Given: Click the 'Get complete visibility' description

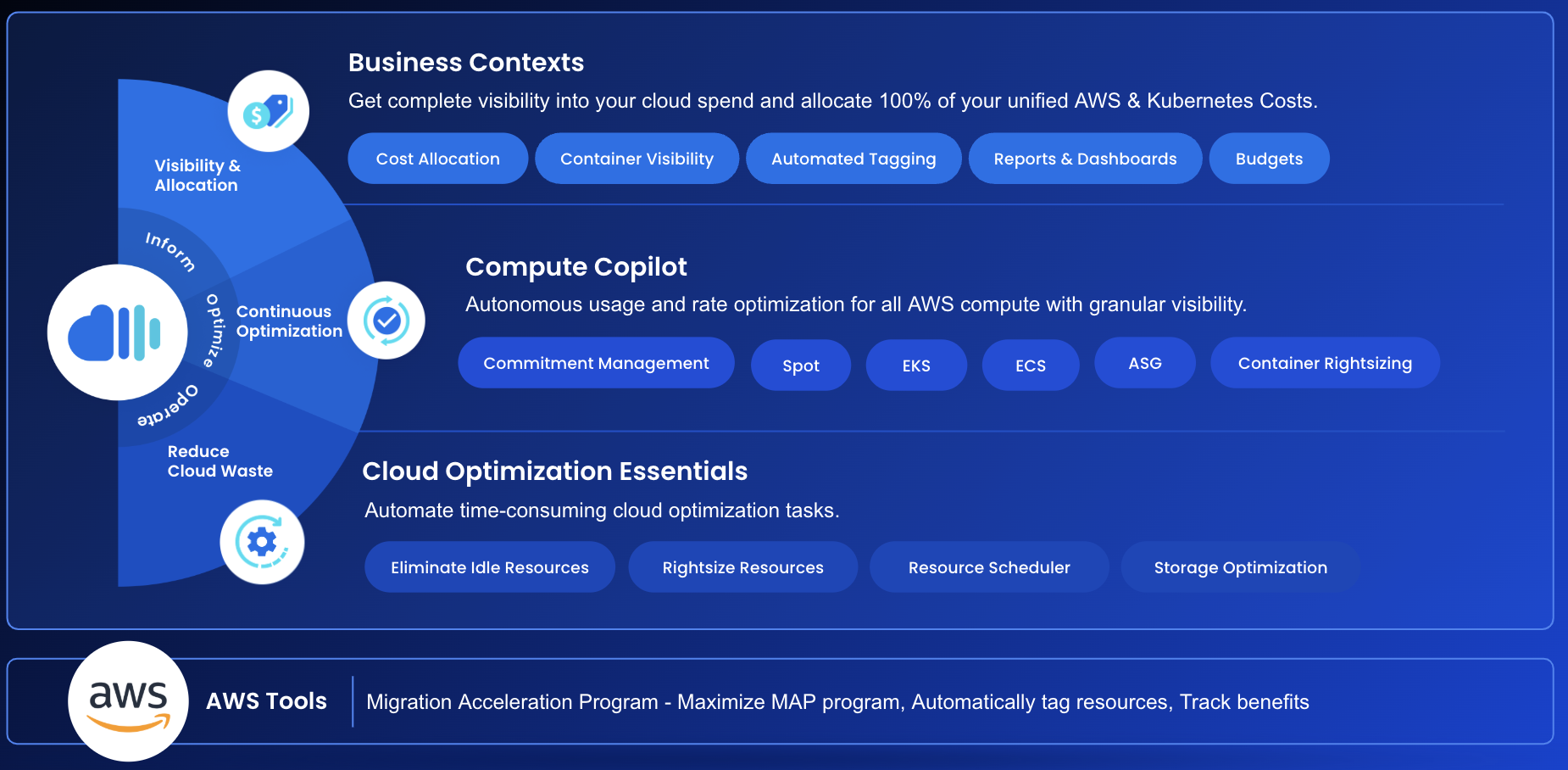Looking at the screenshot, I should [833, 101].
